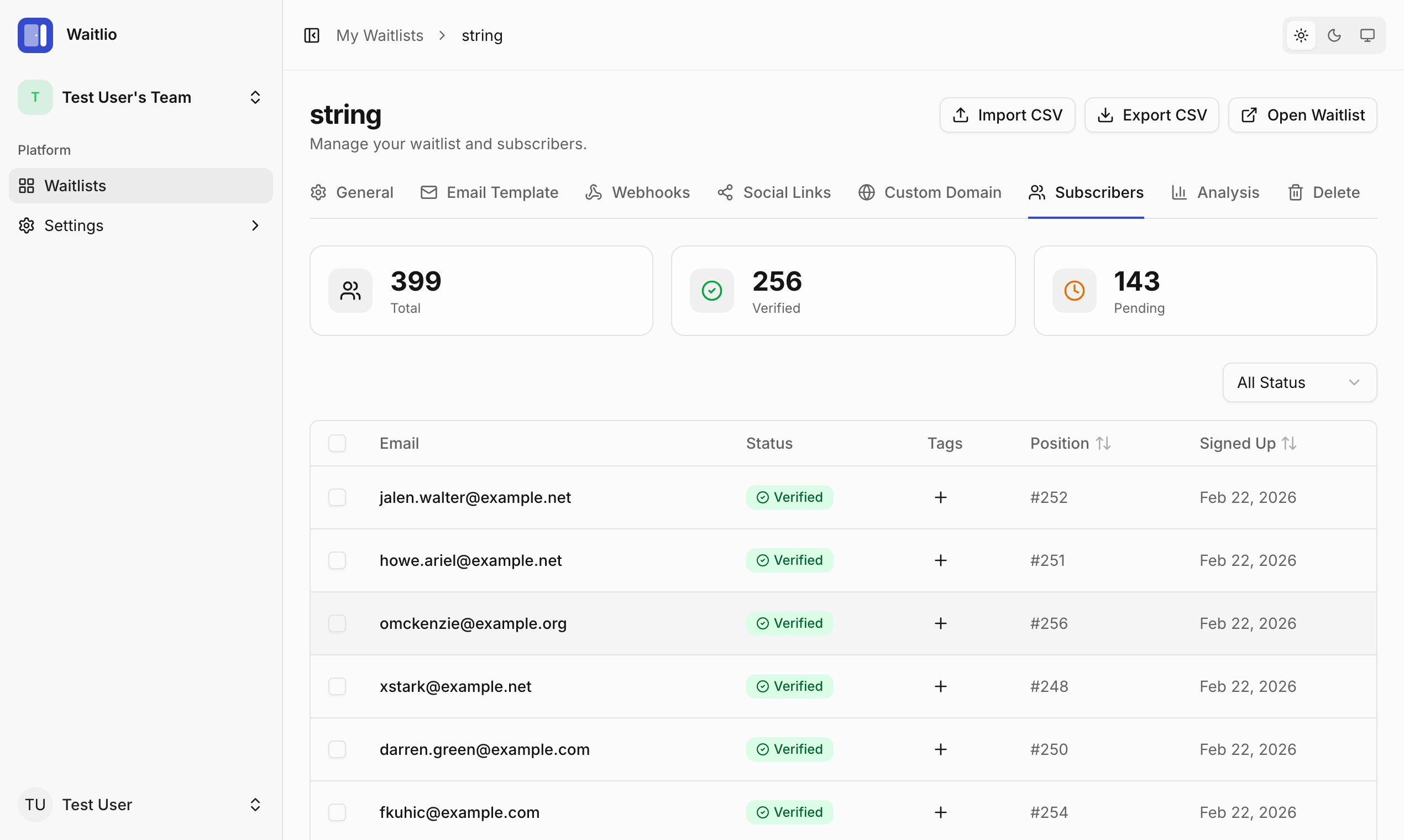Switch to light theme sun icon

[x=1301, y=36]
